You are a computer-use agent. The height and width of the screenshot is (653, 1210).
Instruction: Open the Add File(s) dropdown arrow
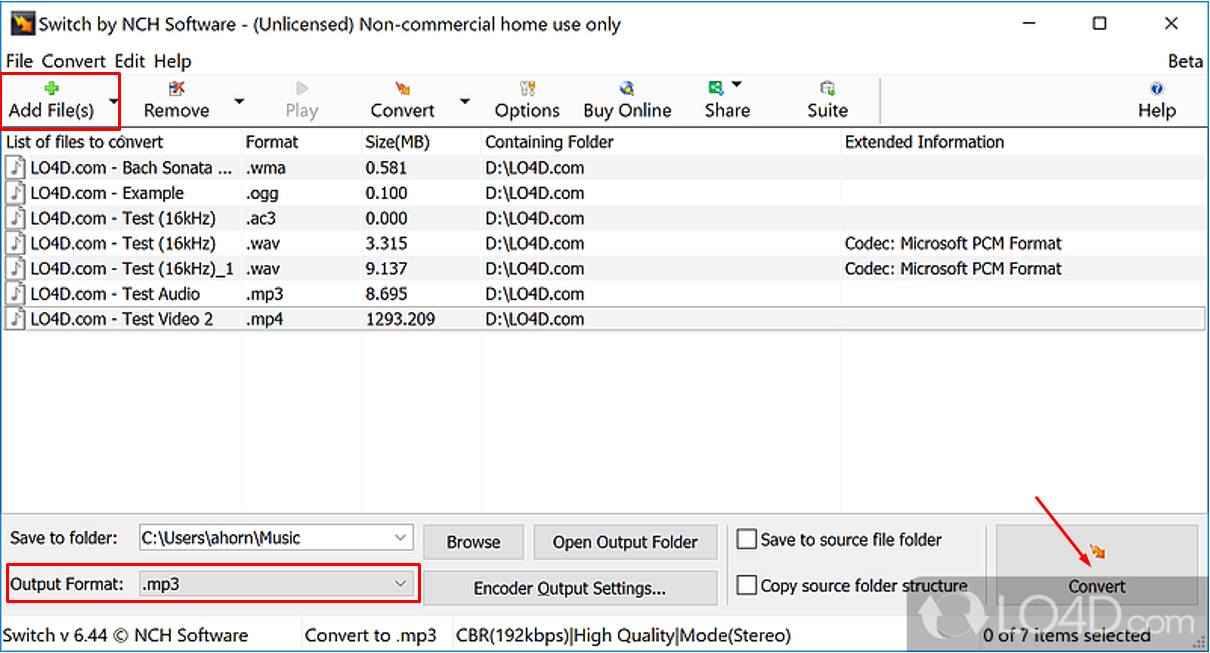pos(113,101)
